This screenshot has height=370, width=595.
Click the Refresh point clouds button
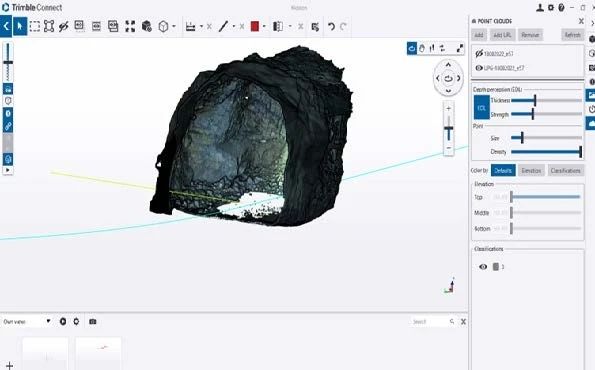[x=572, y=35]
